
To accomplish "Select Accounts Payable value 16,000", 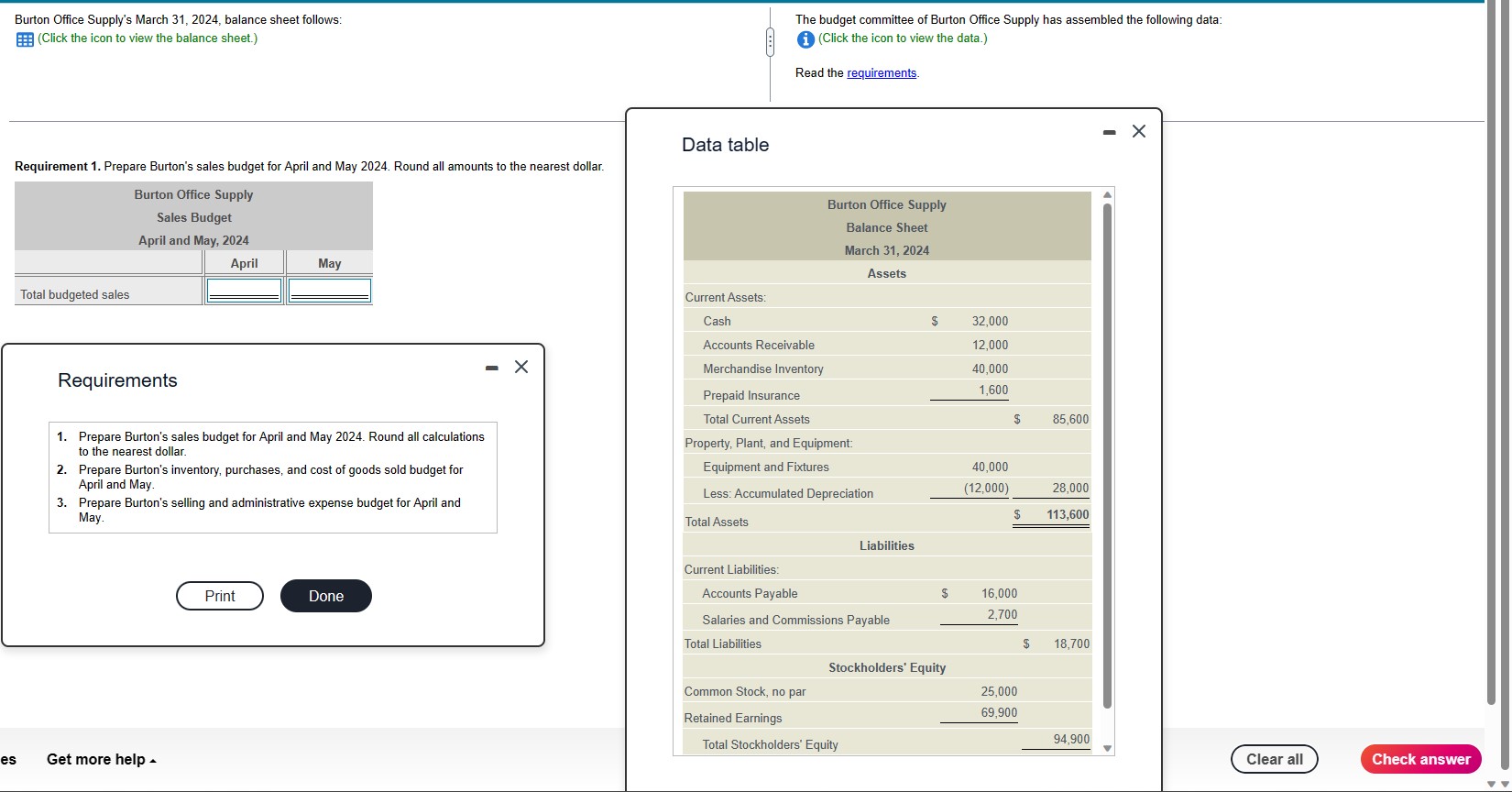I will click(x=999, y=593).
